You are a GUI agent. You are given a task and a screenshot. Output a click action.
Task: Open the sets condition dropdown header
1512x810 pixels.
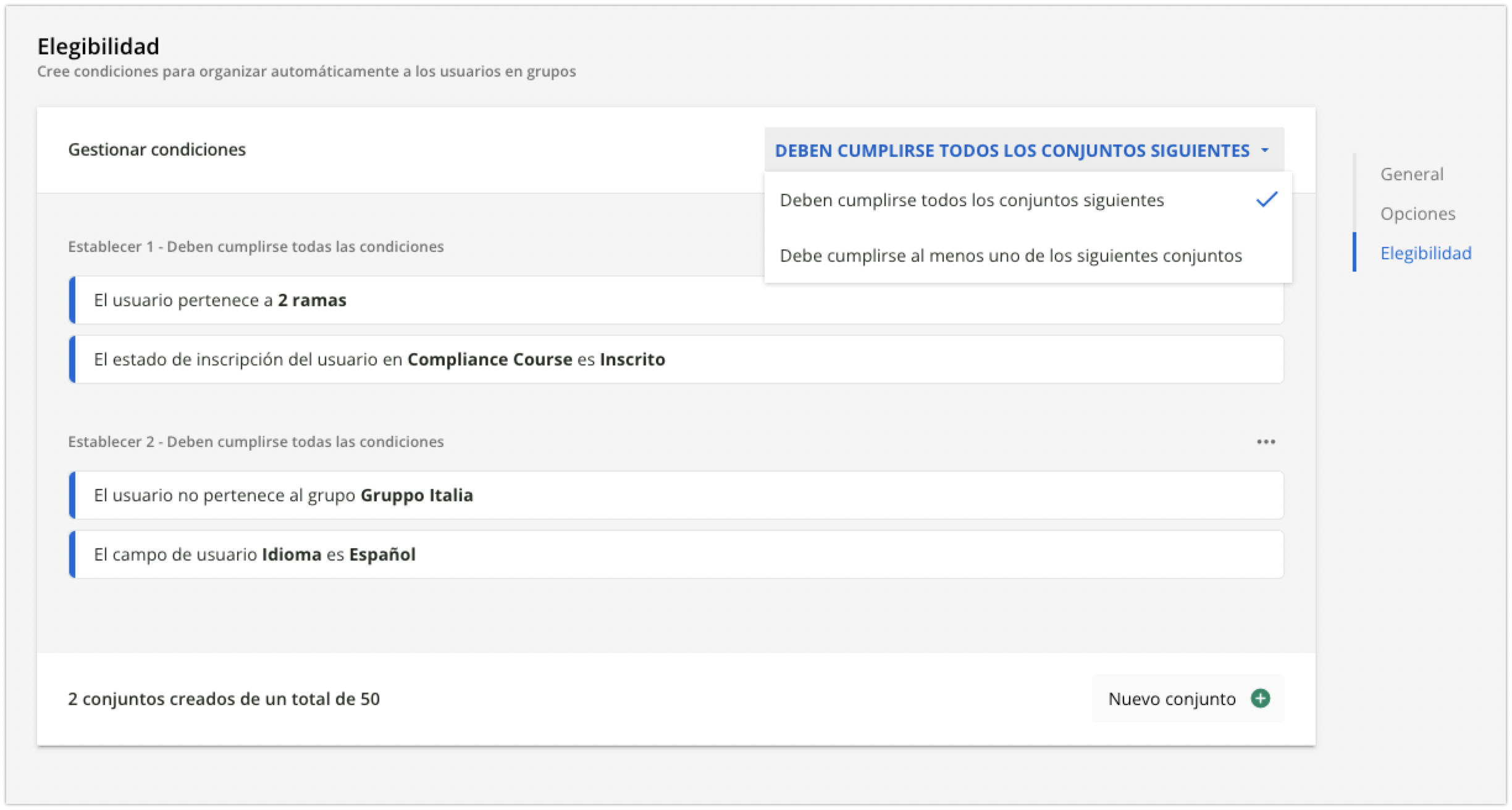click(x=1023, y=150)
